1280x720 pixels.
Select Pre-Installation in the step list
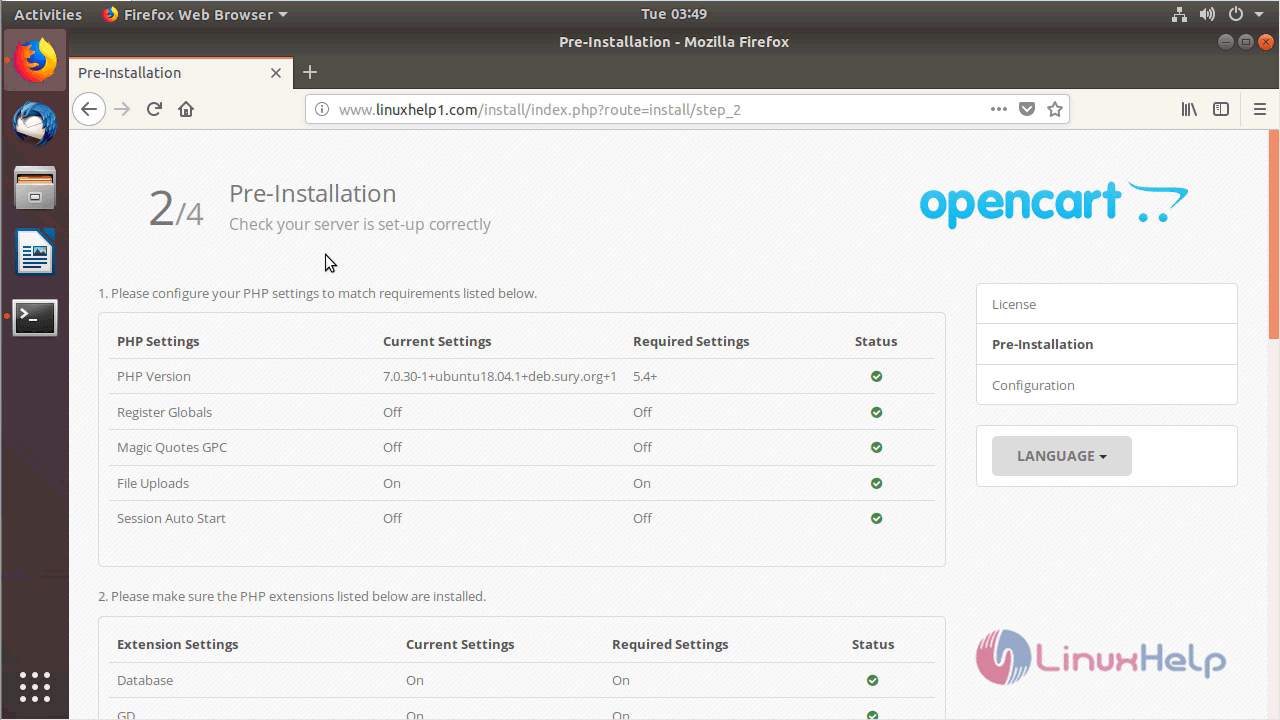click(x=1107, y=344)
